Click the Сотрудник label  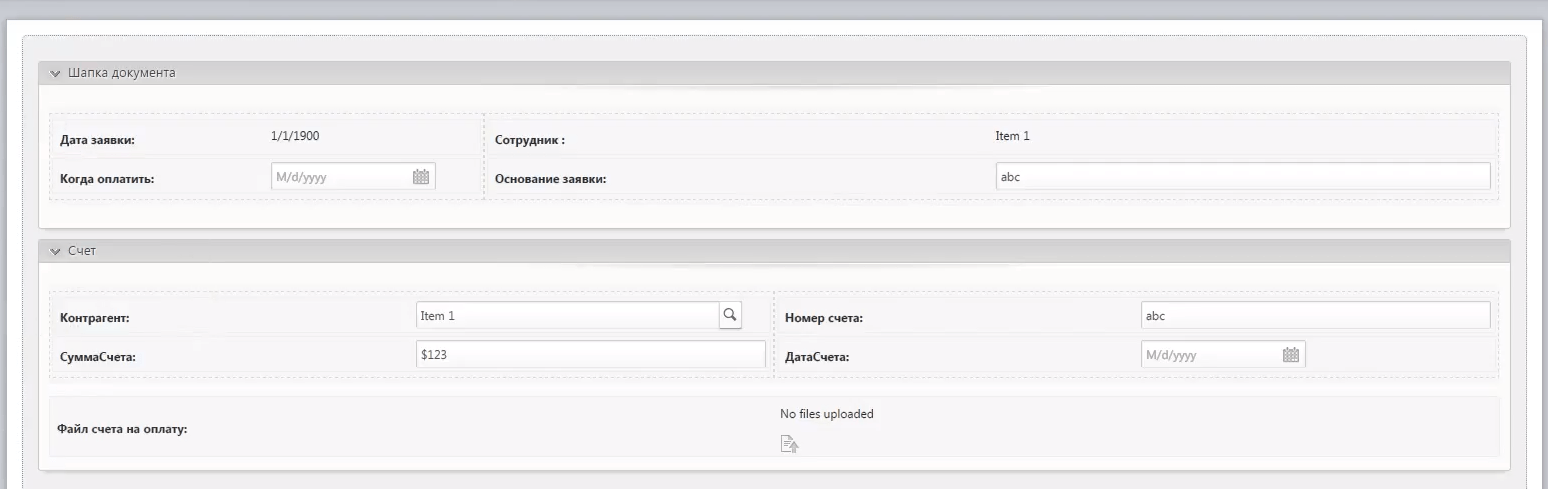coord(530,140)
